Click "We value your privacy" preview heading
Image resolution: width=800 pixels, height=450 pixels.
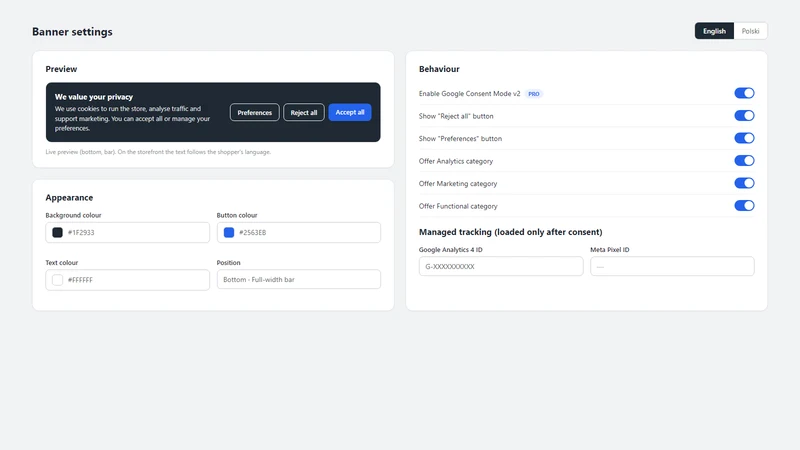point(94,97)
